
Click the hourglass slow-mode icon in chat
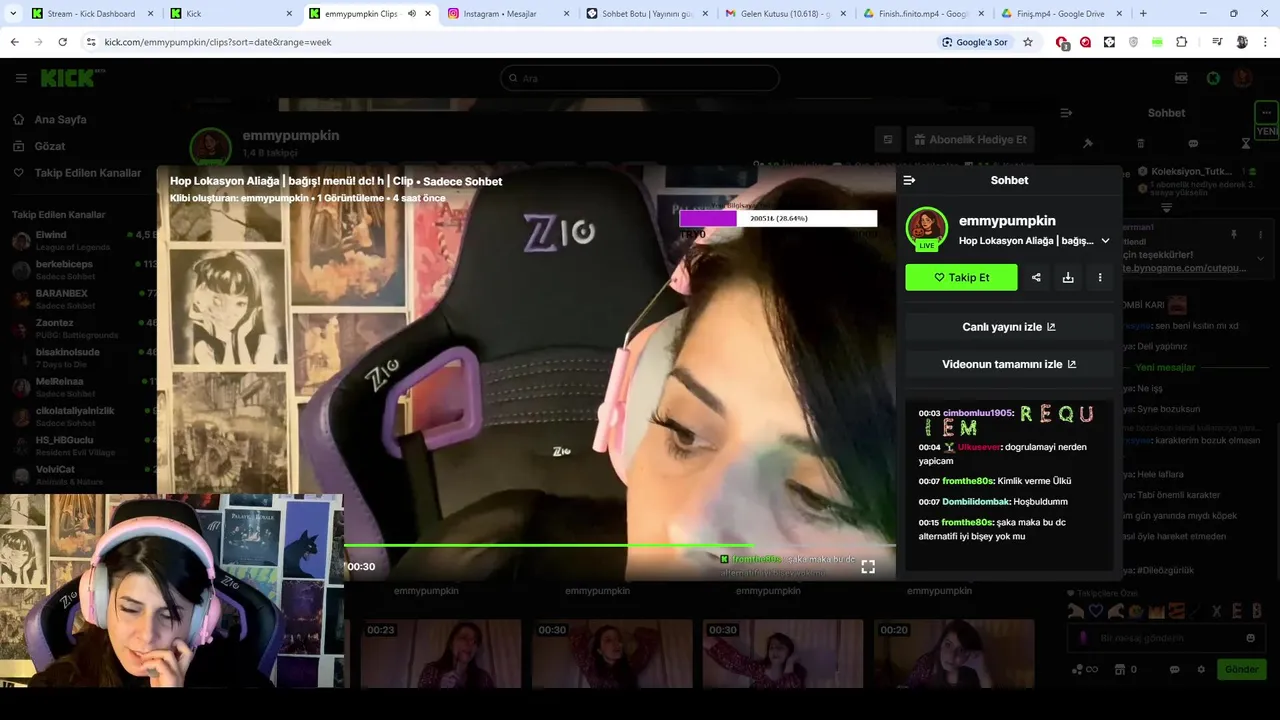(1245, 143)
